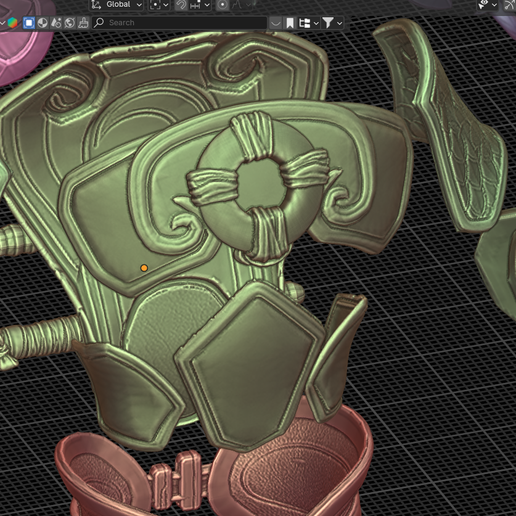
Task: Open the selectability and visibility eye menu
Action: (x=488, y=5)
